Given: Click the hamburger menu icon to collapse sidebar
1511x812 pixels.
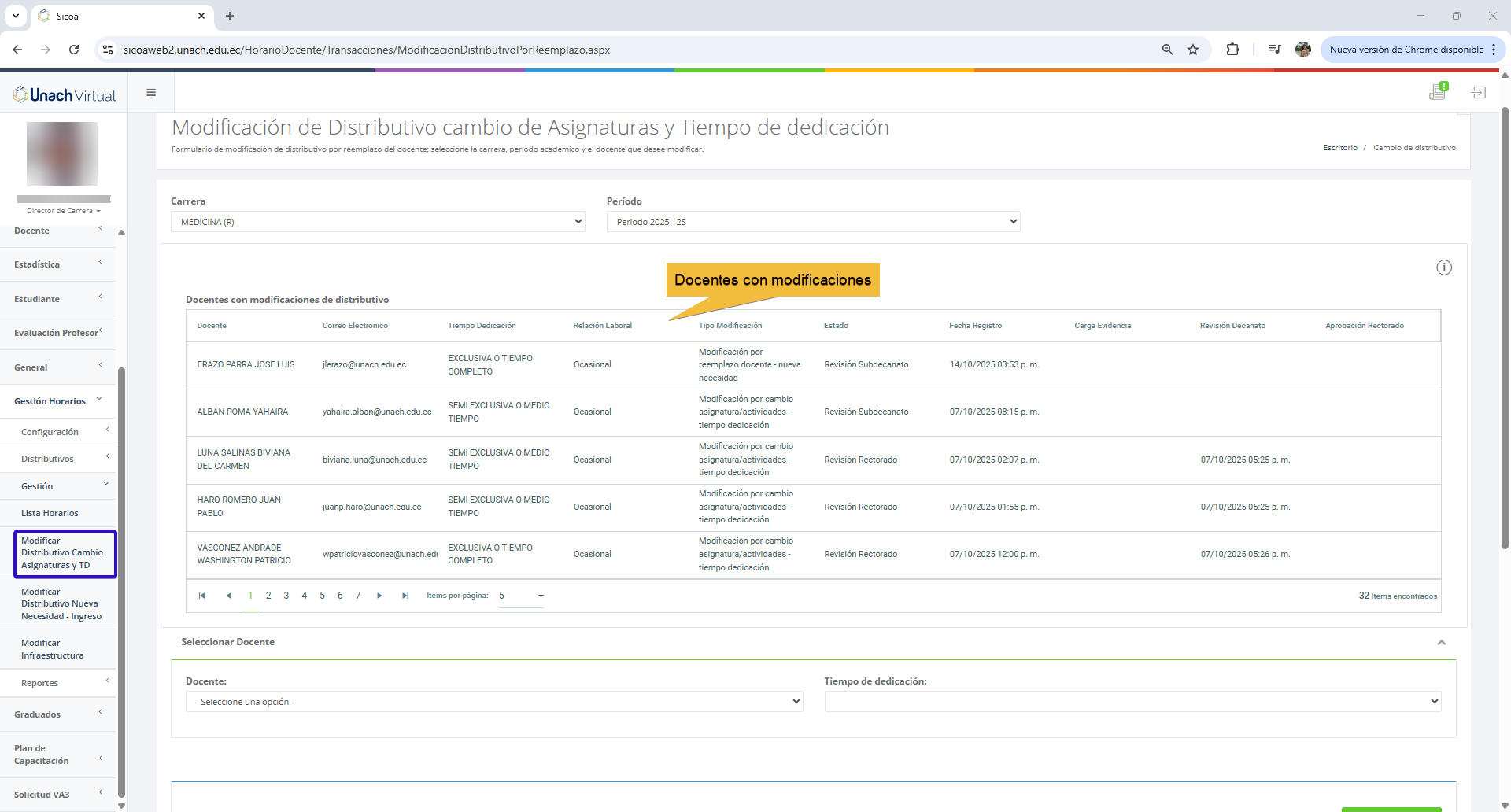Looking at the screenshot, I should pyautogui.click(x=151, y=93).
